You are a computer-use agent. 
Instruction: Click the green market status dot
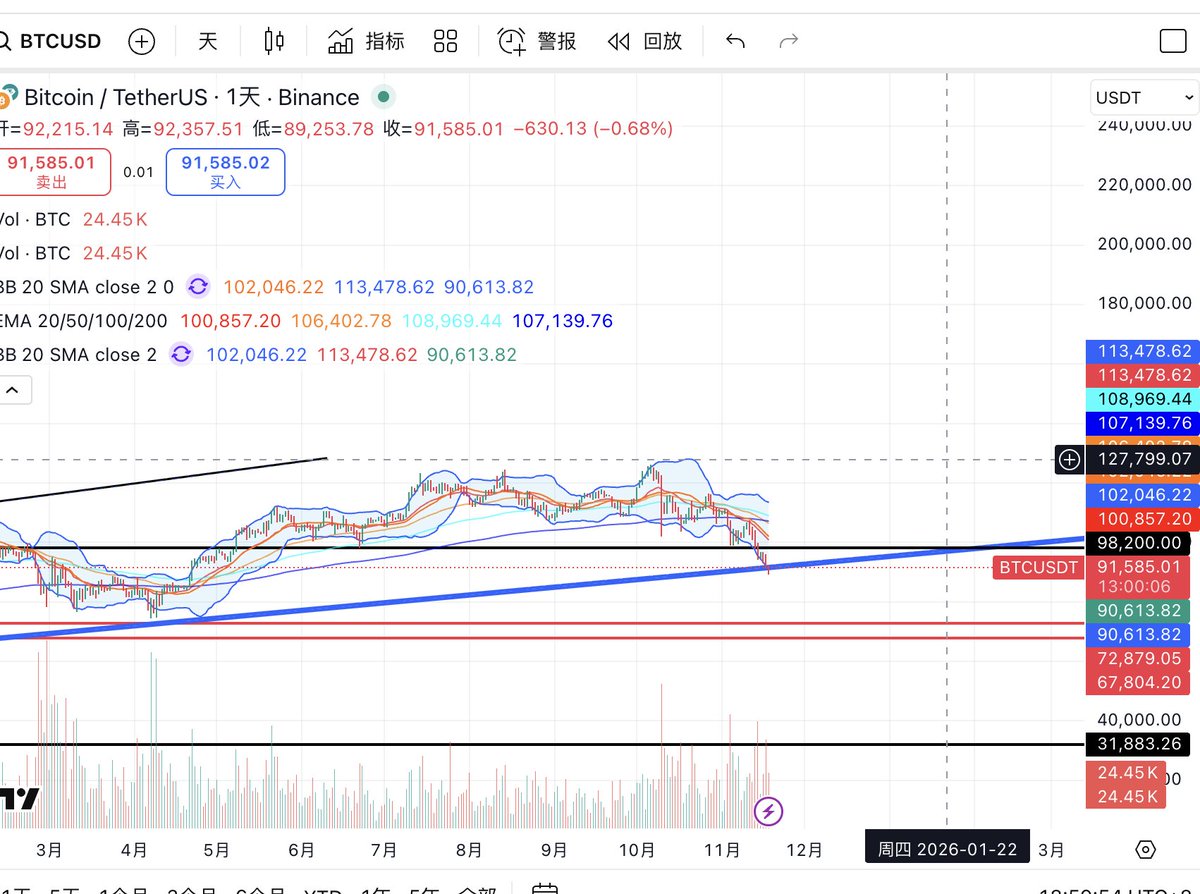coord(382,97)
